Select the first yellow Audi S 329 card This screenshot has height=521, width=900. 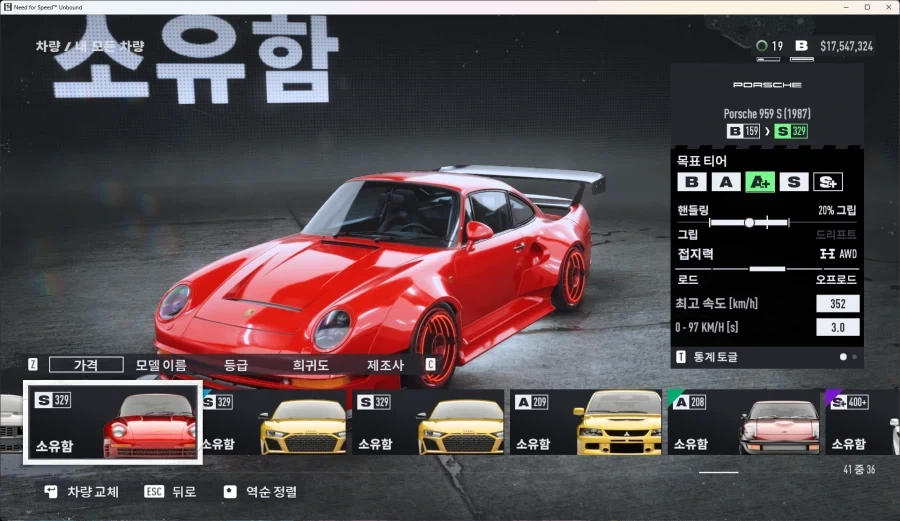(274, 422)
